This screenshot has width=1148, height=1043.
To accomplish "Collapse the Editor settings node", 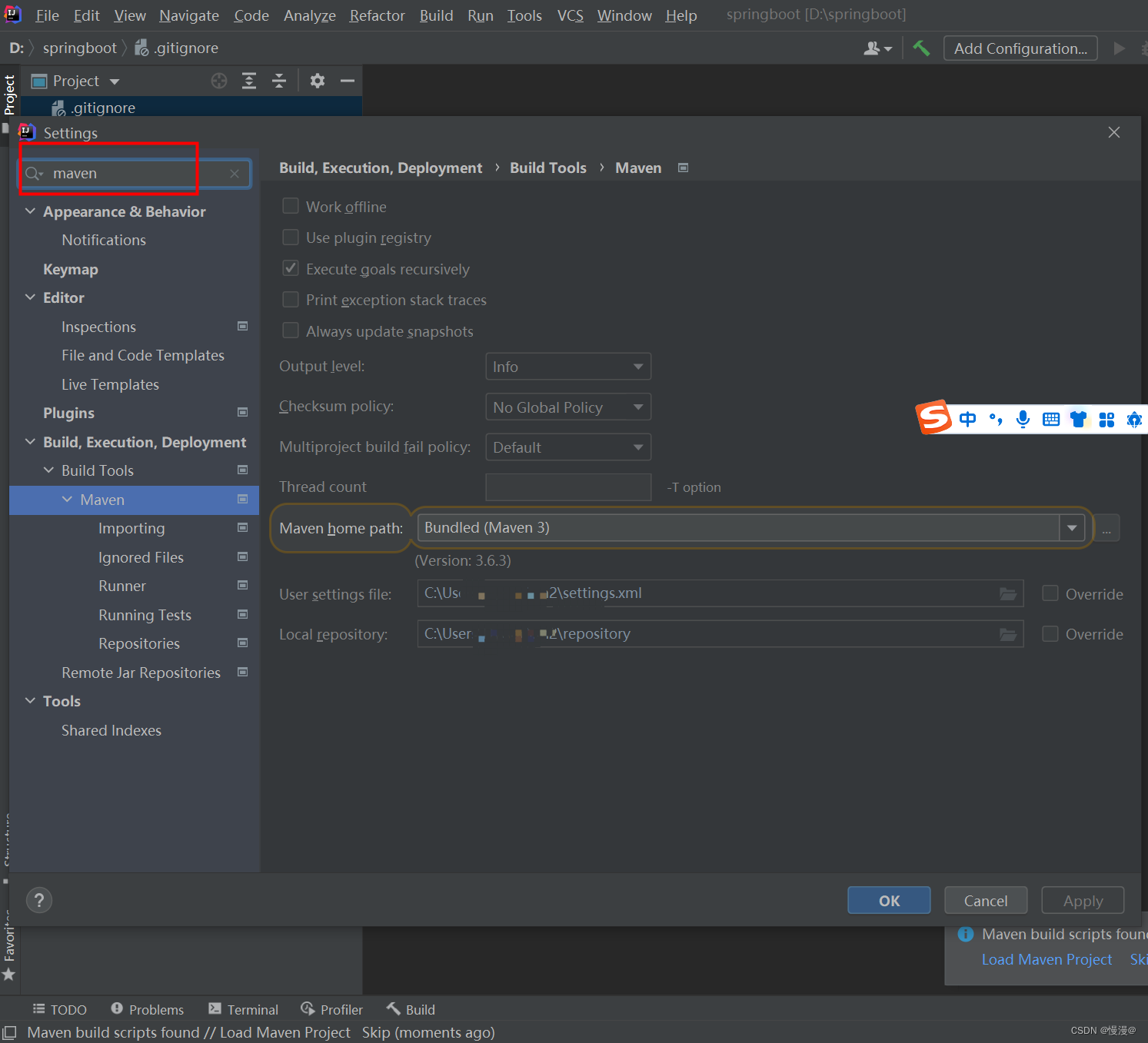I will (30, 297).
